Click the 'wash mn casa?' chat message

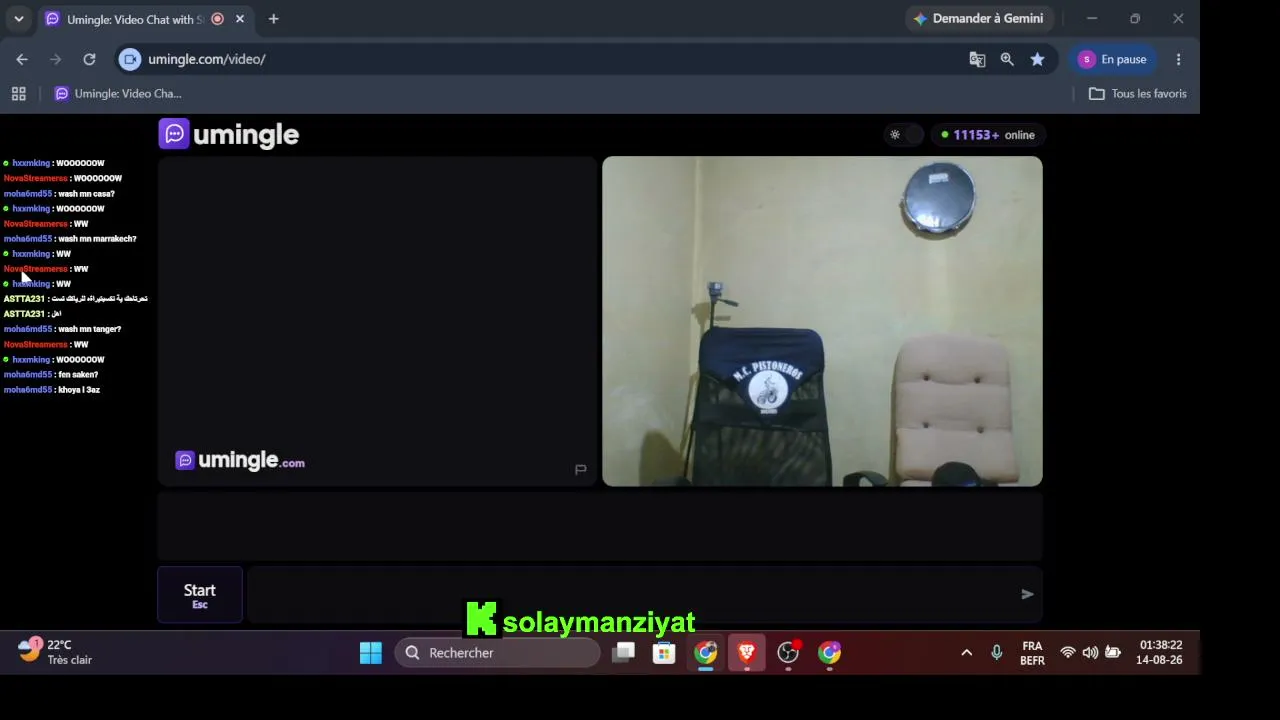(86, 194)
